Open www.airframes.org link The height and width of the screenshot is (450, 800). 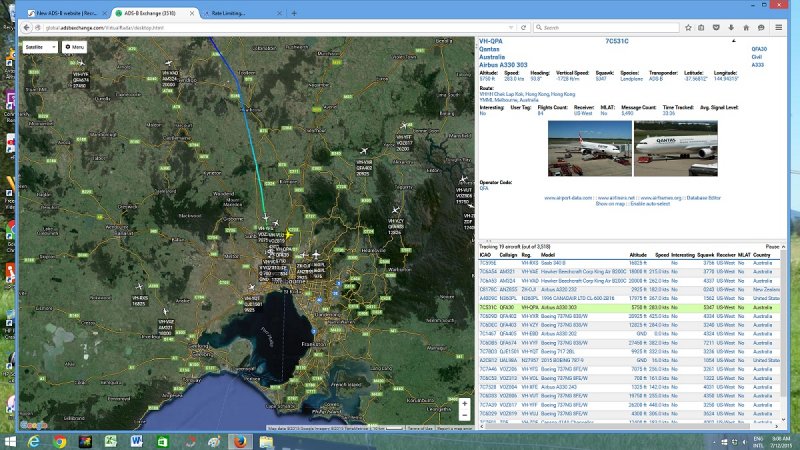point(661,198)
